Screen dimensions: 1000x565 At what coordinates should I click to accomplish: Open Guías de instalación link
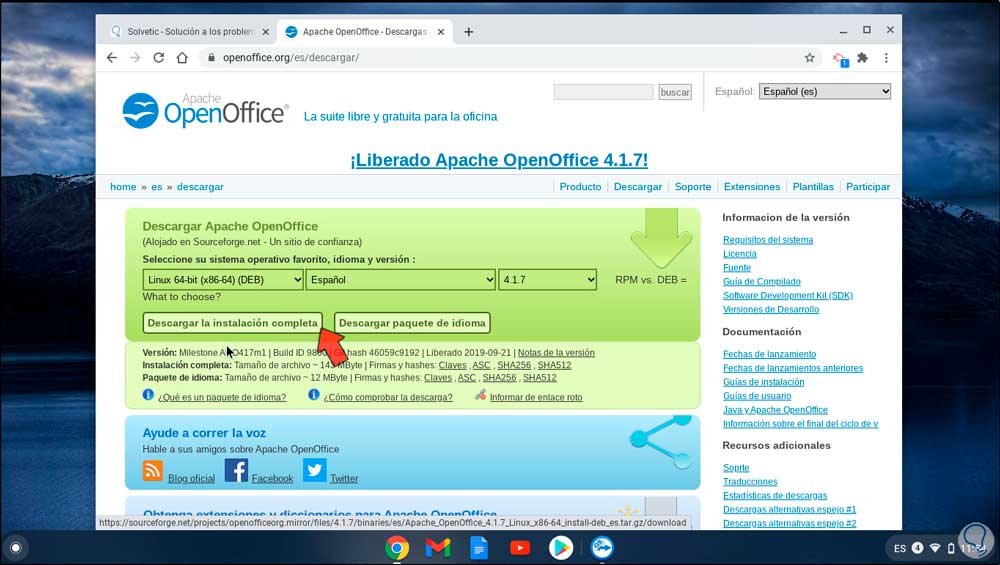(x=763, y=382)
